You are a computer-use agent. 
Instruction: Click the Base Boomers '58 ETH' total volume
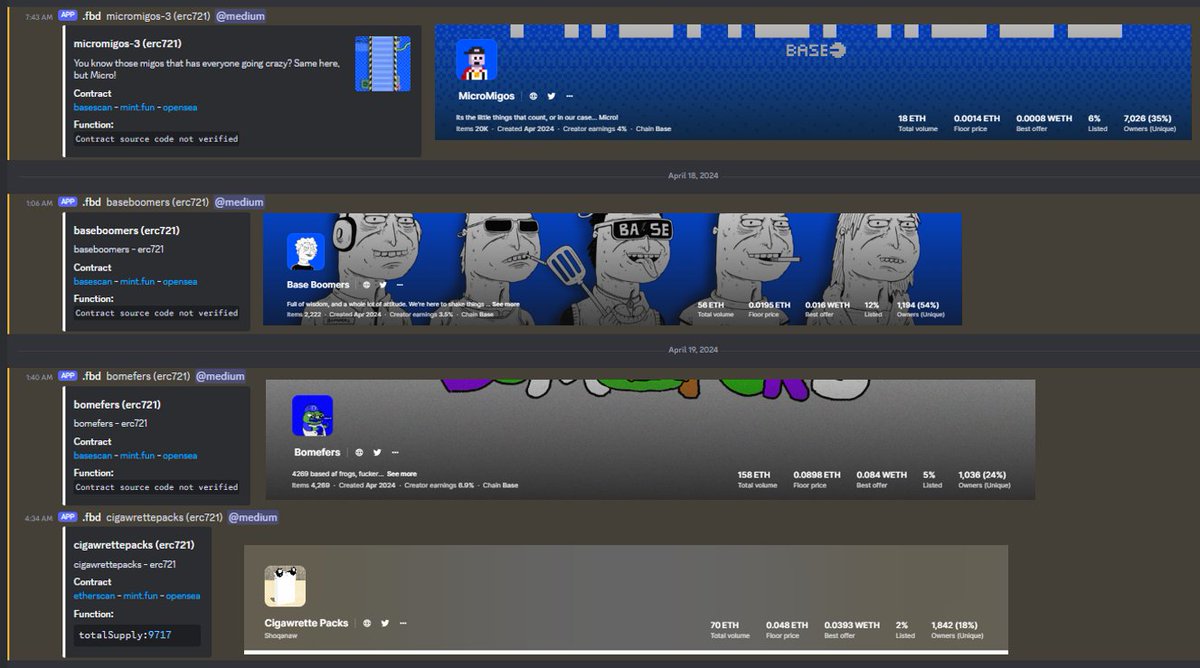(x=710, y=305)
